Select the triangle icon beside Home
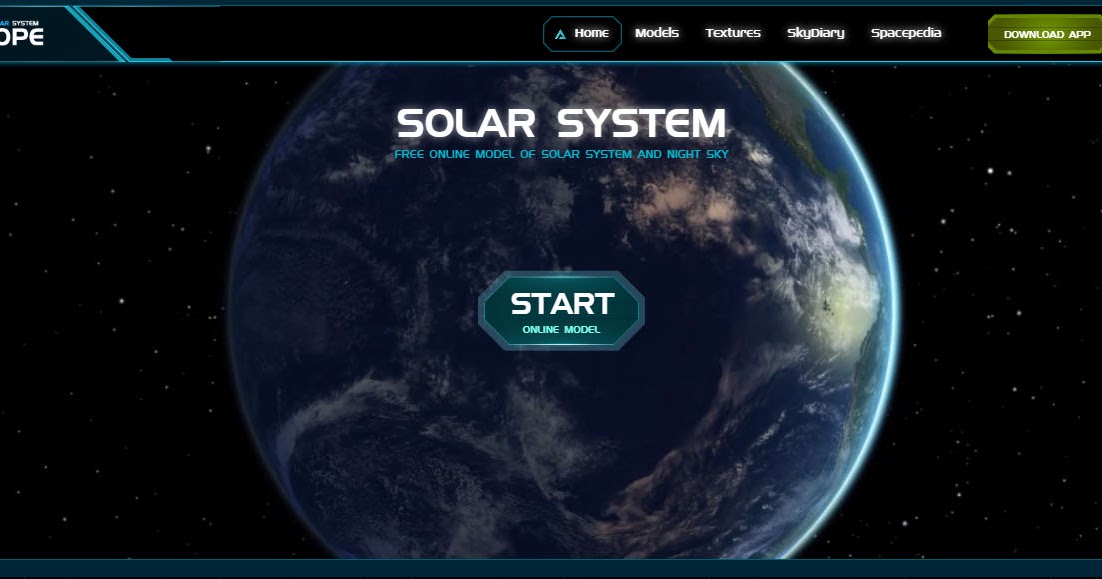The image size is (1102, 579). click(x=559, y=33)
